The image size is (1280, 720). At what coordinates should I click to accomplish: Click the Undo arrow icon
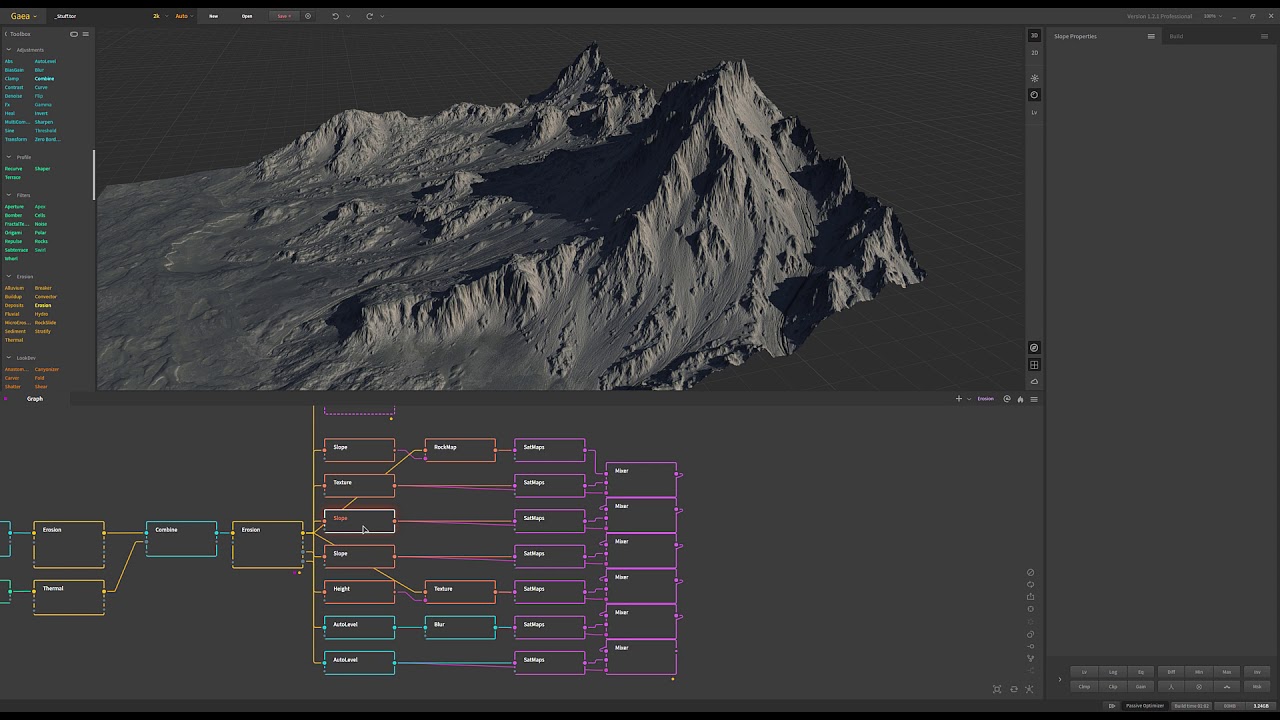335,16
